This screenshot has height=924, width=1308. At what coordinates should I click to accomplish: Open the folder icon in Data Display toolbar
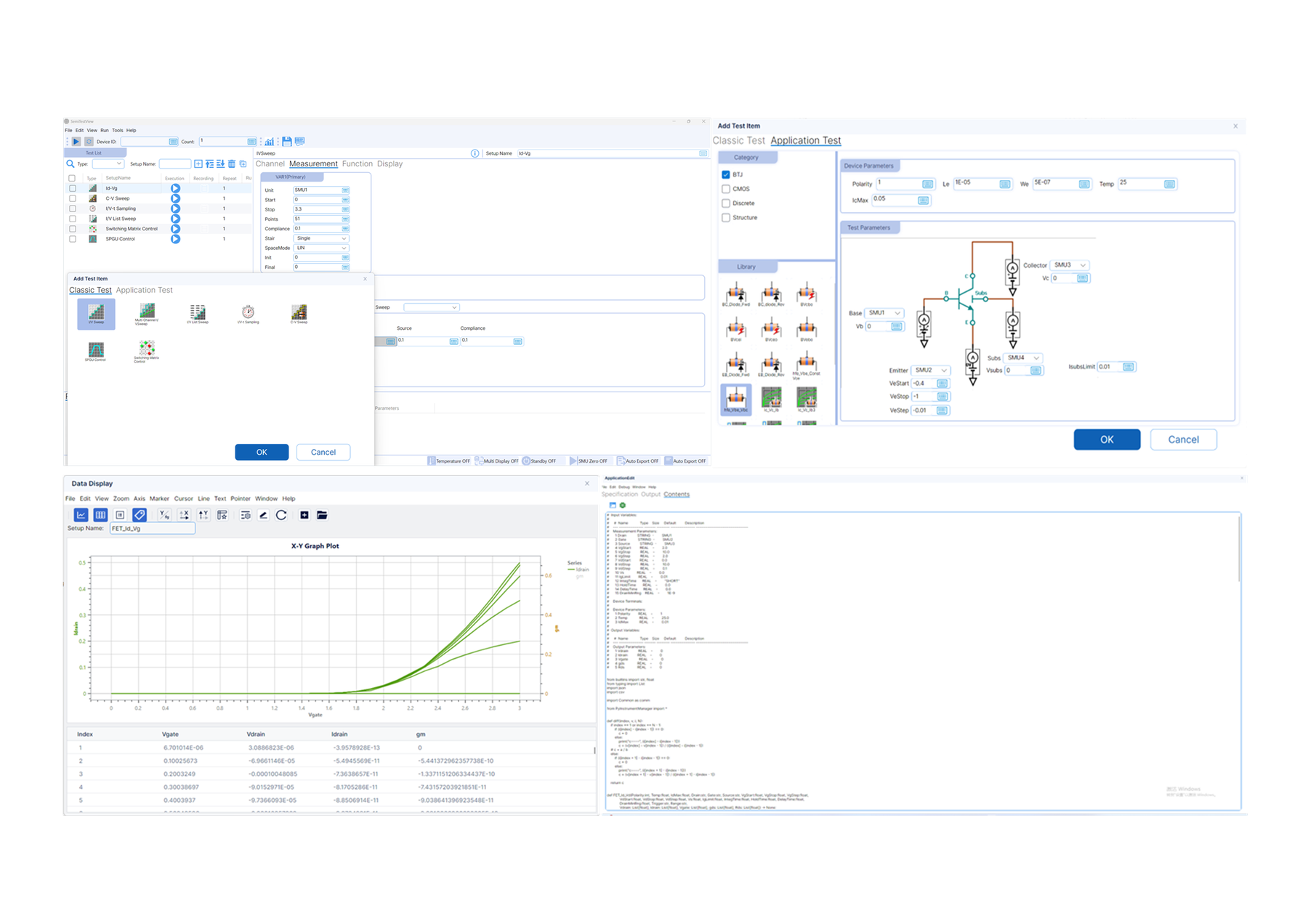tap(322, 515)
